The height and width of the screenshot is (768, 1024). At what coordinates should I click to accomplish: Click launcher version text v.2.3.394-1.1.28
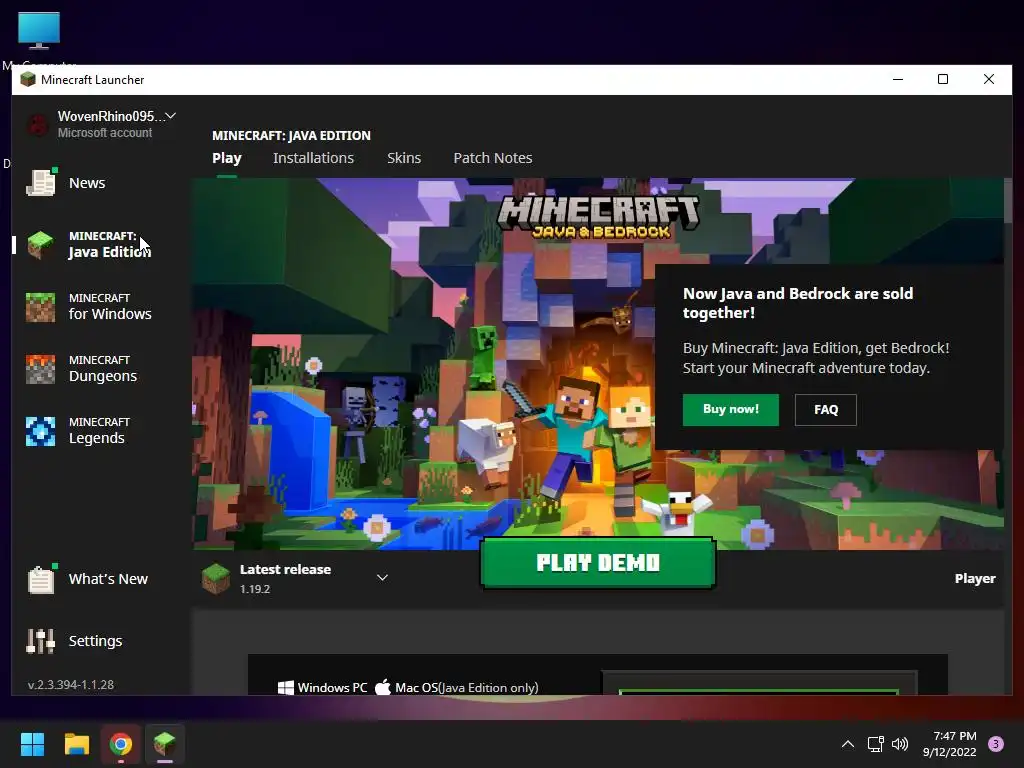pos(71,684)
